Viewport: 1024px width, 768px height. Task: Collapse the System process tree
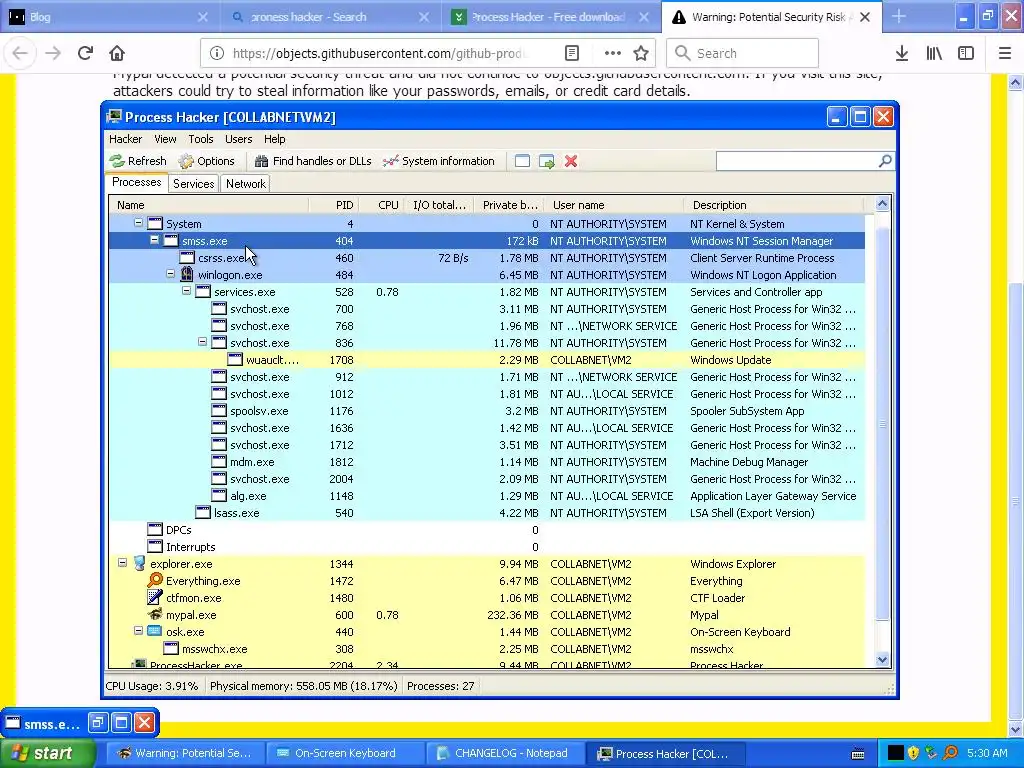pyautogui.click(x=138, y=223)
